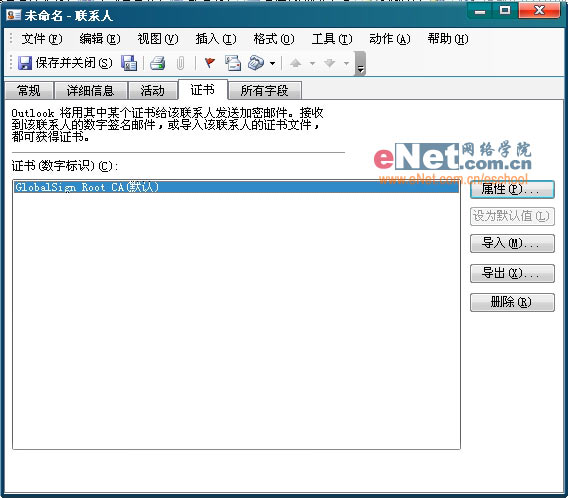
Task: Click the 导入(M)... button
Action: (x=512, y=243)
